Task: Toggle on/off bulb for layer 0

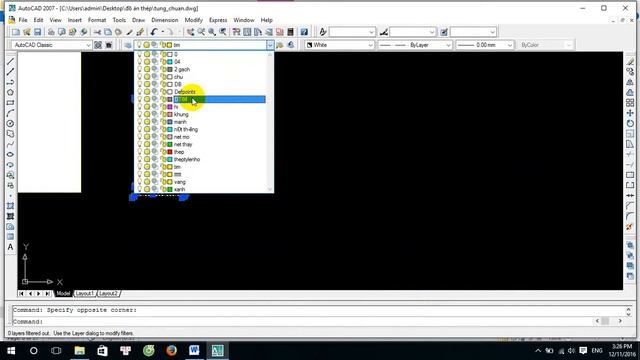Action: tap(140, 54)
